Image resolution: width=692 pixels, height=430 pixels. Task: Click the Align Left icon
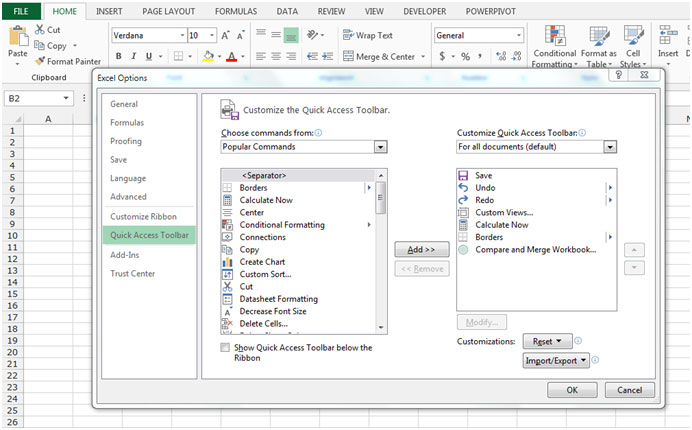click(261, 56)
